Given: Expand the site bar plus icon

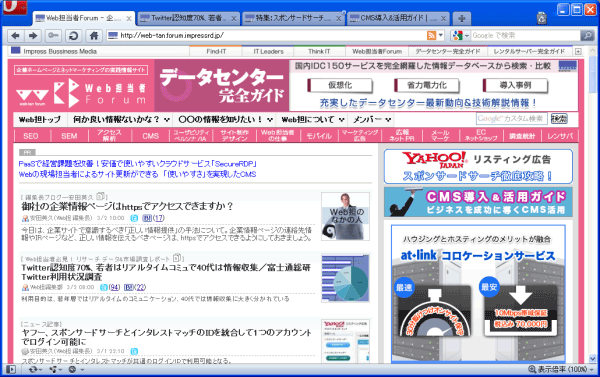Looking at the screenshot, I should 578,51.
